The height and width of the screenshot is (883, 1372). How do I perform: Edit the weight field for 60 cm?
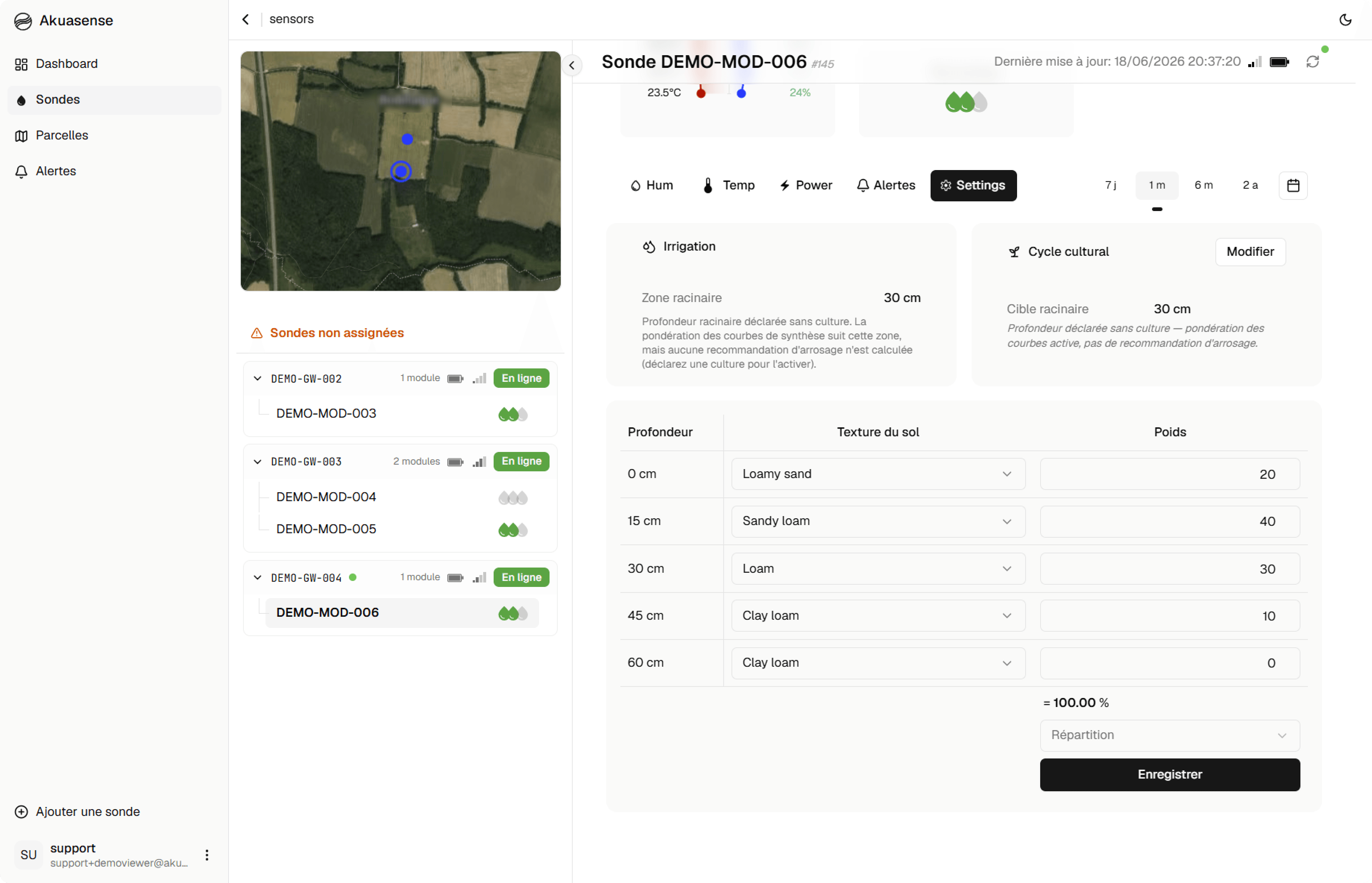1170,663
